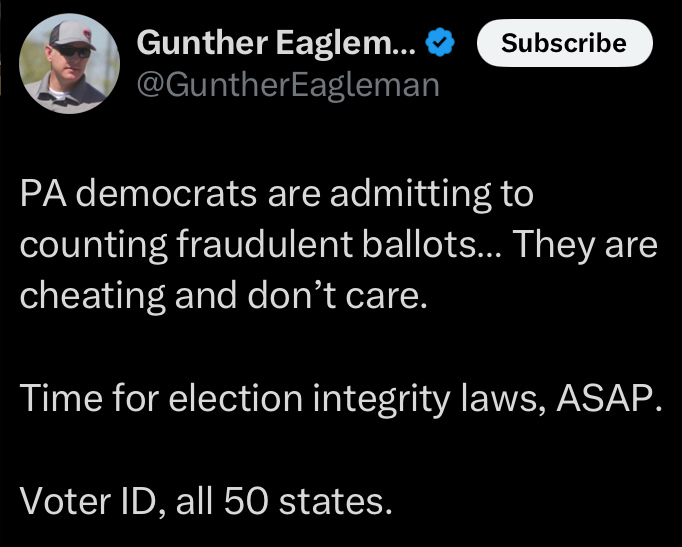This screenshot has width=682, height=547.
Task: Open Gunther Eagleman's profile picture
Action: 70,62
